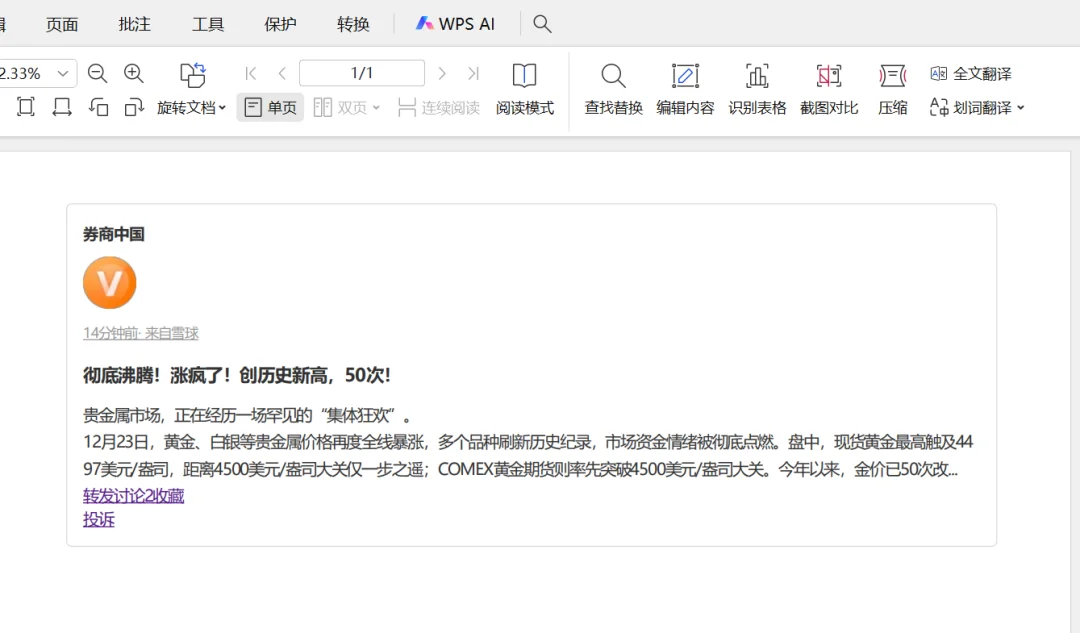The width and height of the screenshot is (1080, 633).
Task: Go to the last page
Action: pyautogui.click(x=473, y=73)
